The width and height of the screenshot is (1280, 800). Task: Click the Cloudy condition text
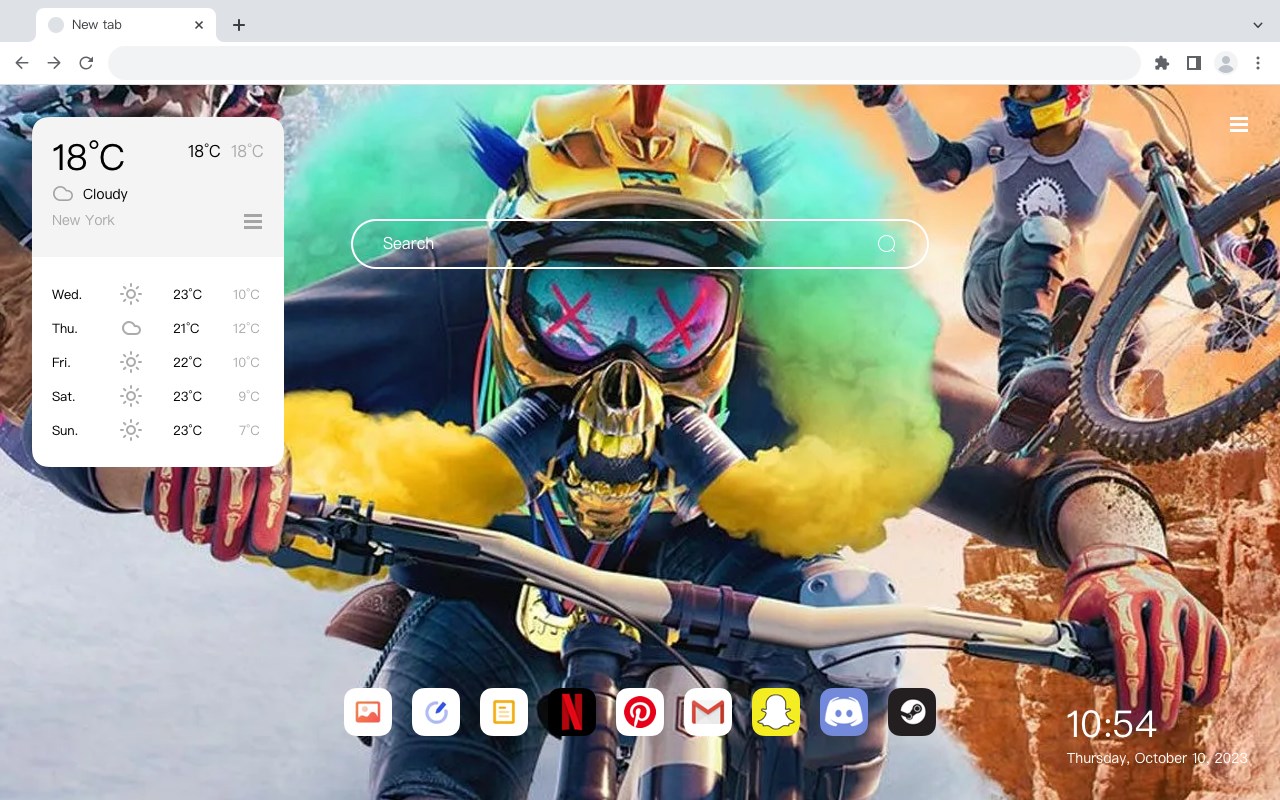click(105, 194)
